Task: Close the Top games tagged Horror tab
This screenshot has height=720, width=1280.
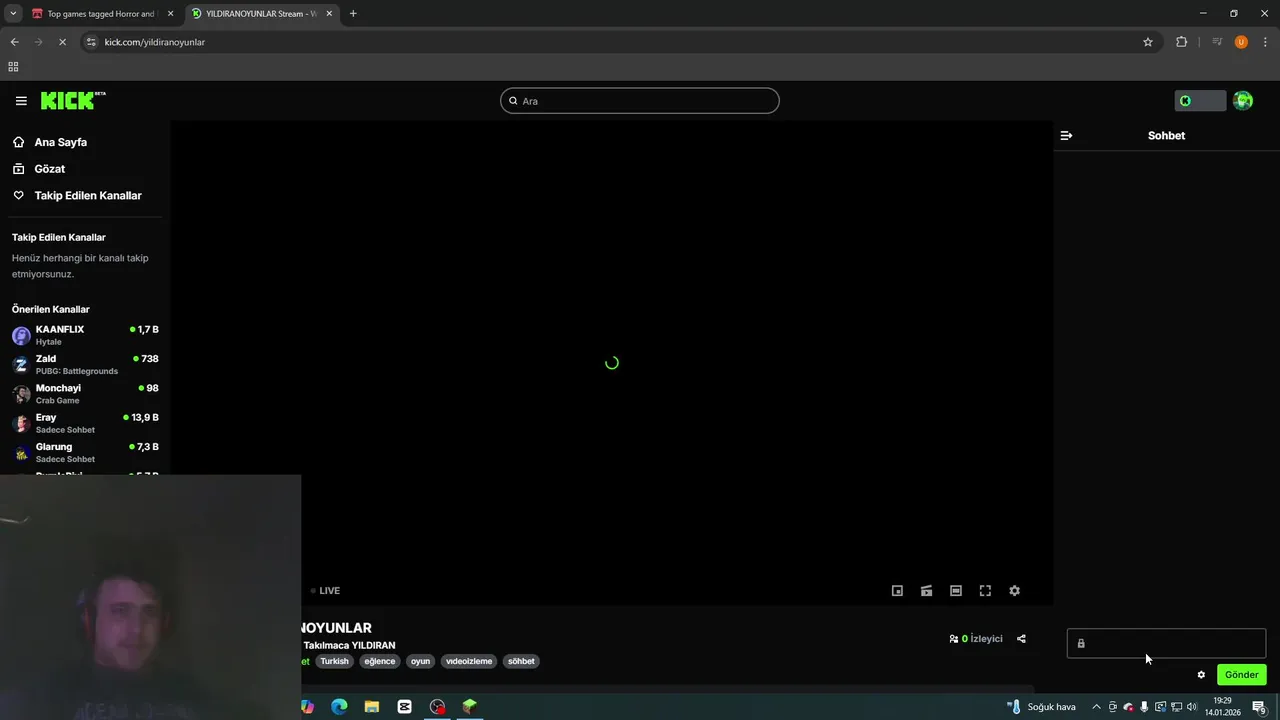Action: 170,14
